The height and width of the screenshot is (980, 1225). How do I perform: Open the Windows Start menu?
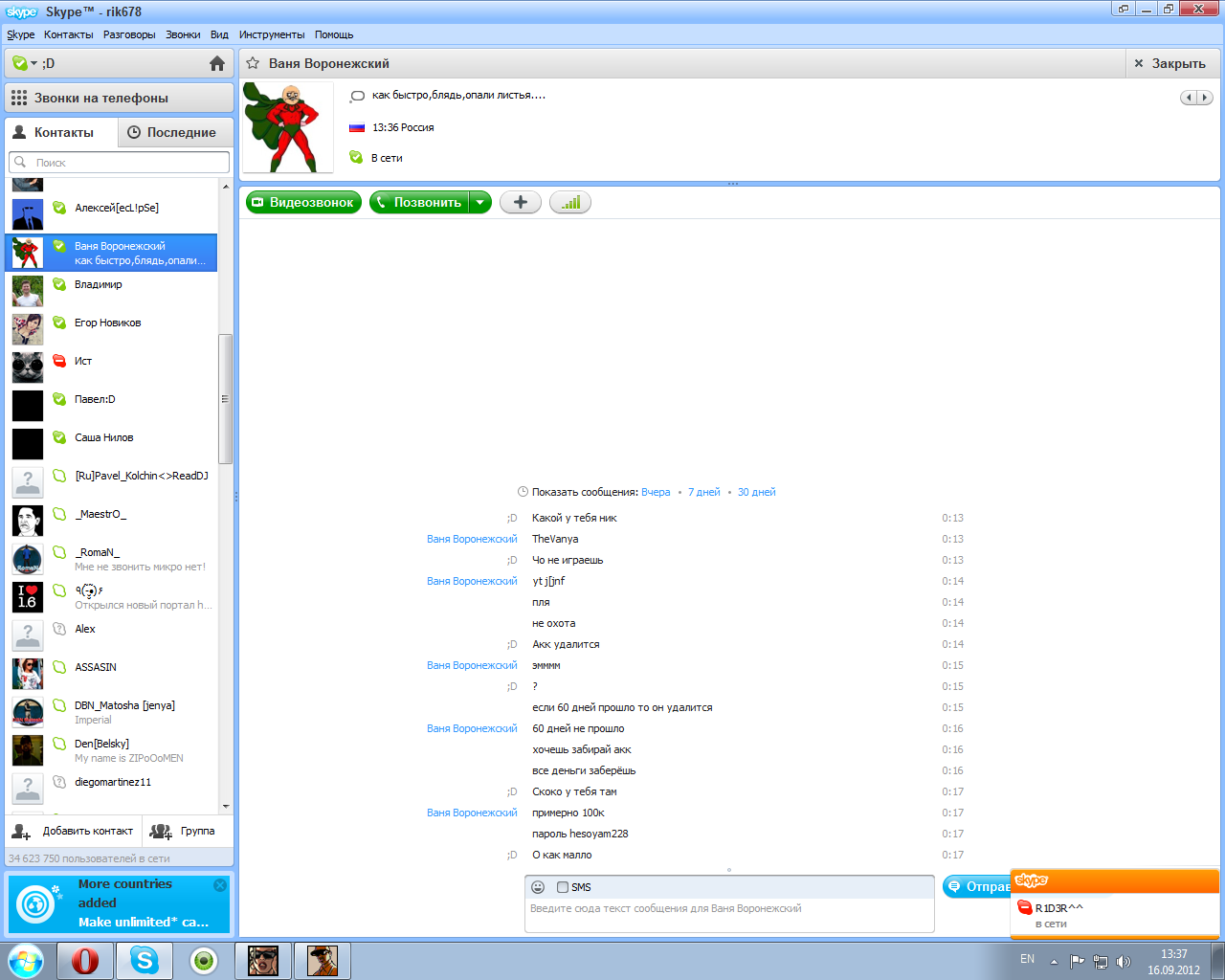[x=26, y=960]
